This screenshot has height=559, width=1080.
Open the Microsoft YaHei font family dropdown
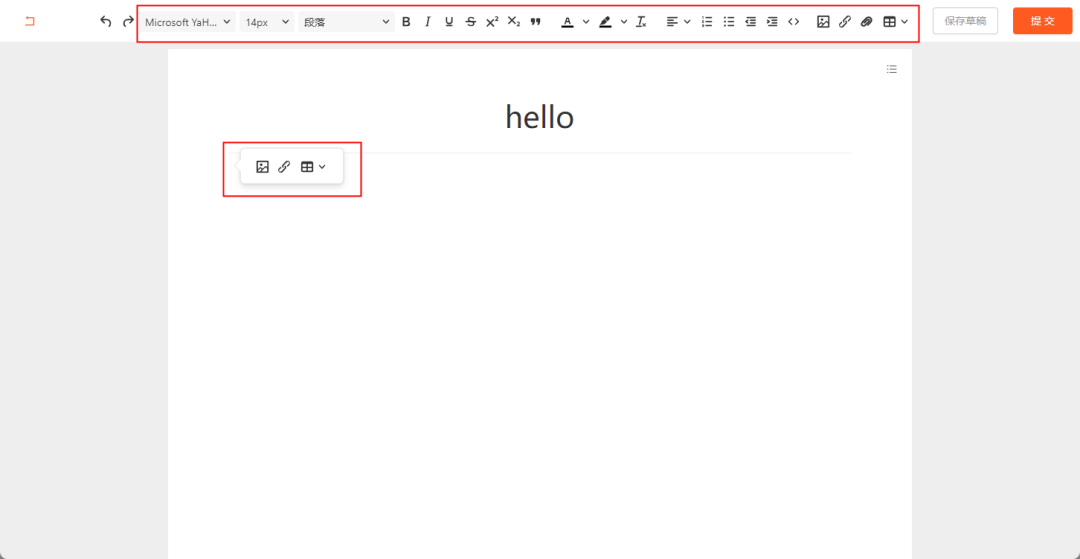[188, 22]
